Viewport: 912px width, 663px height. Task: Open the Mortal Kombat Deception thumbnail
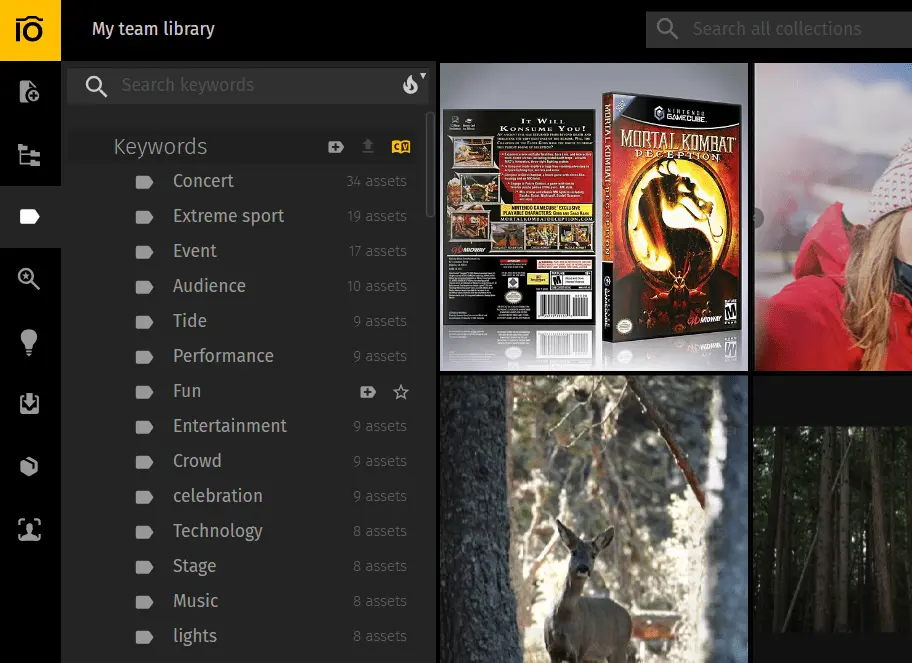tap(594, 217)
